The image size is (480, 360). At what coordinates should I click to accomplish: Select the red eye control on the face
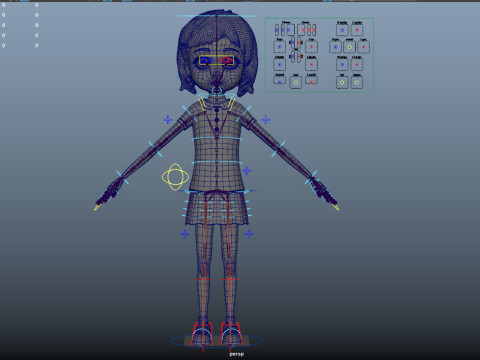pos(227,61)
